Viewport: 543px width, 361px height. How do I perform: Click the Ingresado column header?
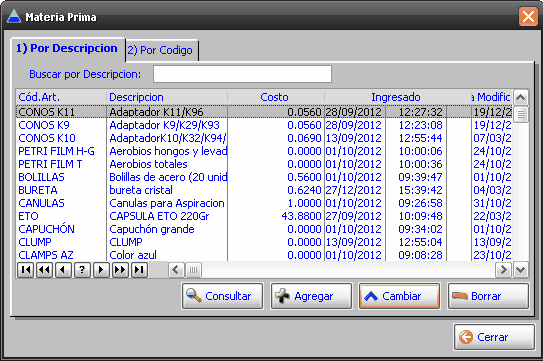pos(397,97)
